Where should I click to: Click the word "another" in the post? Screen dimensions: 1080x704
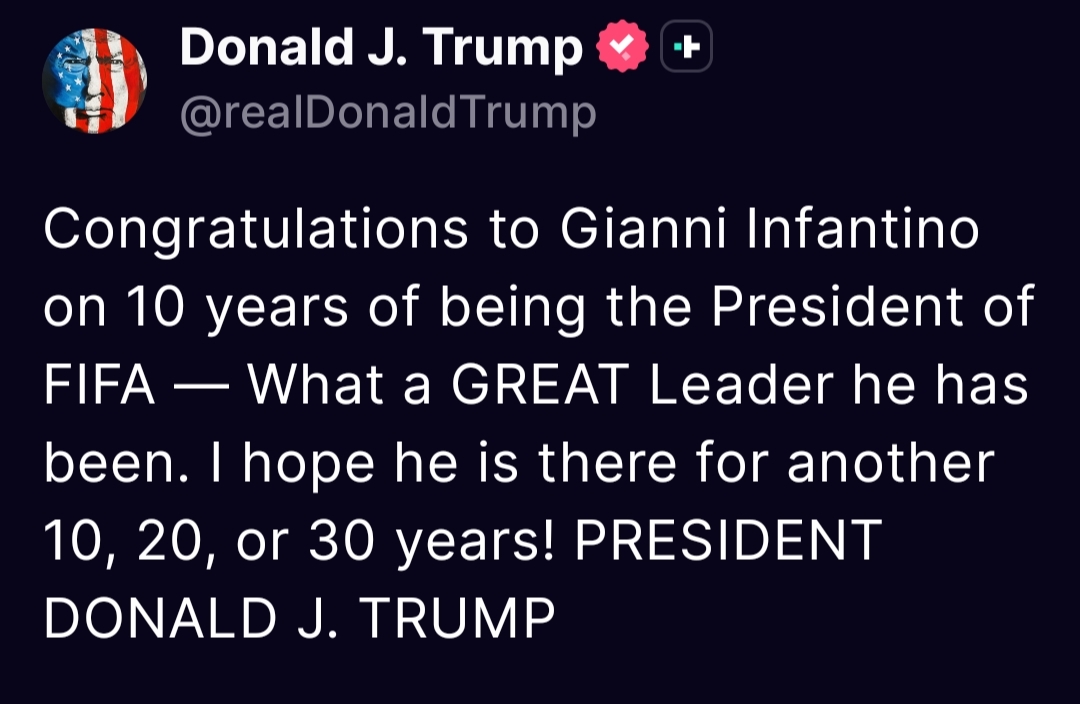tap(891, 464)
